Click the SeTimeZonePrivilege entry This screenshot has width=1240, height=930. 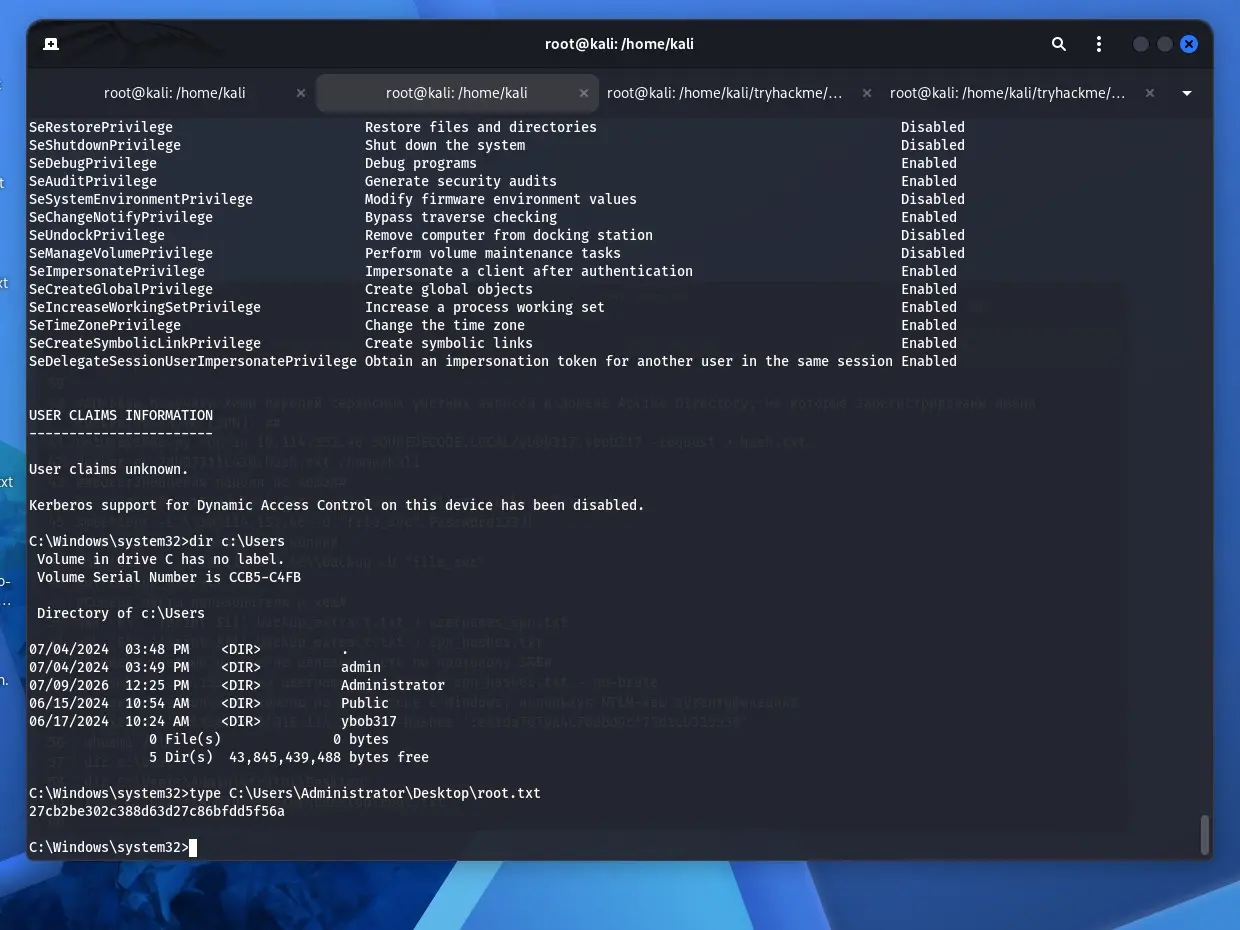click(x=105, y=325)
